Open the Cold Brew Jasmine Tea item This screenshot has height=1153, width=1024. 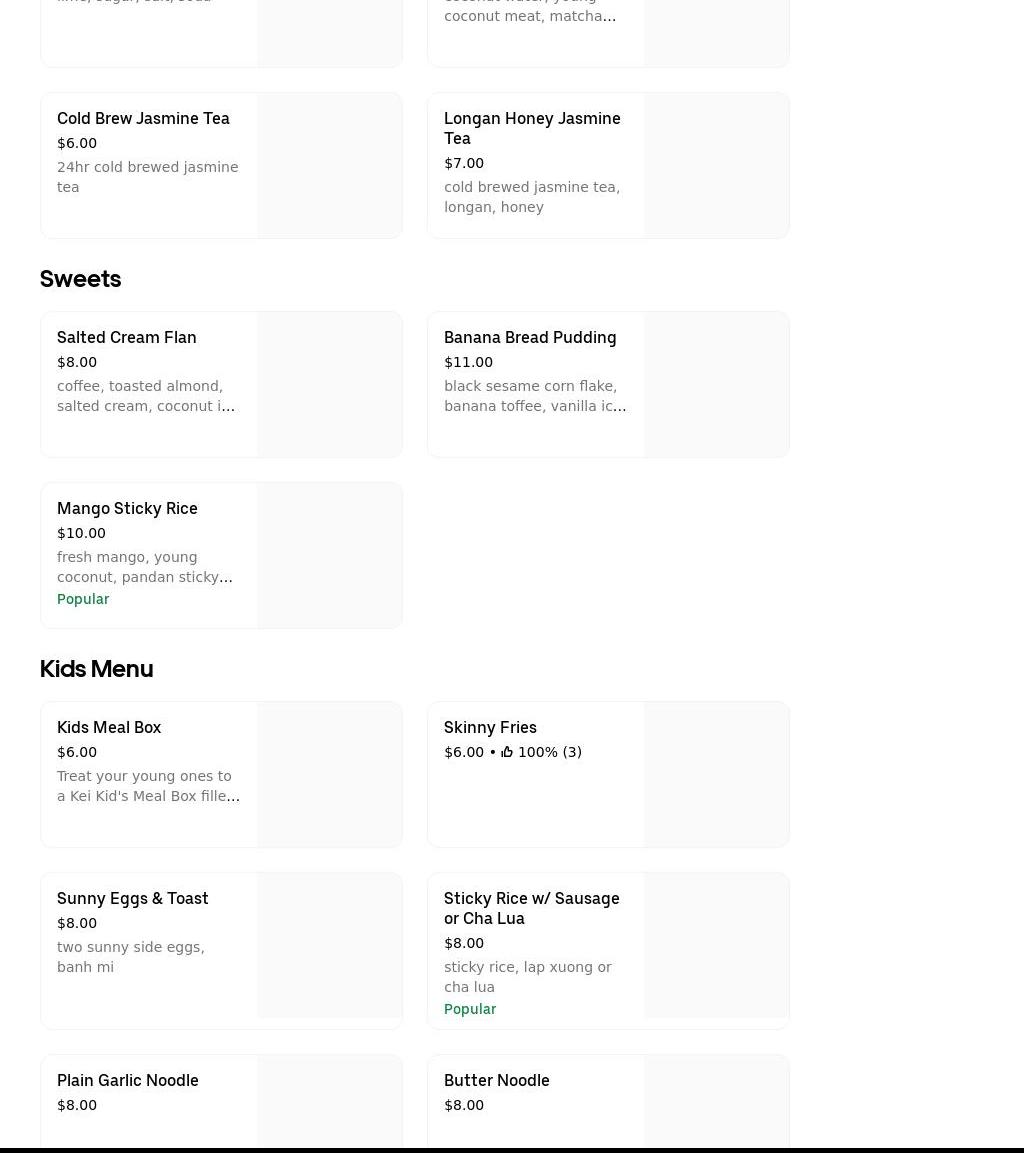[x=143, y=118]
